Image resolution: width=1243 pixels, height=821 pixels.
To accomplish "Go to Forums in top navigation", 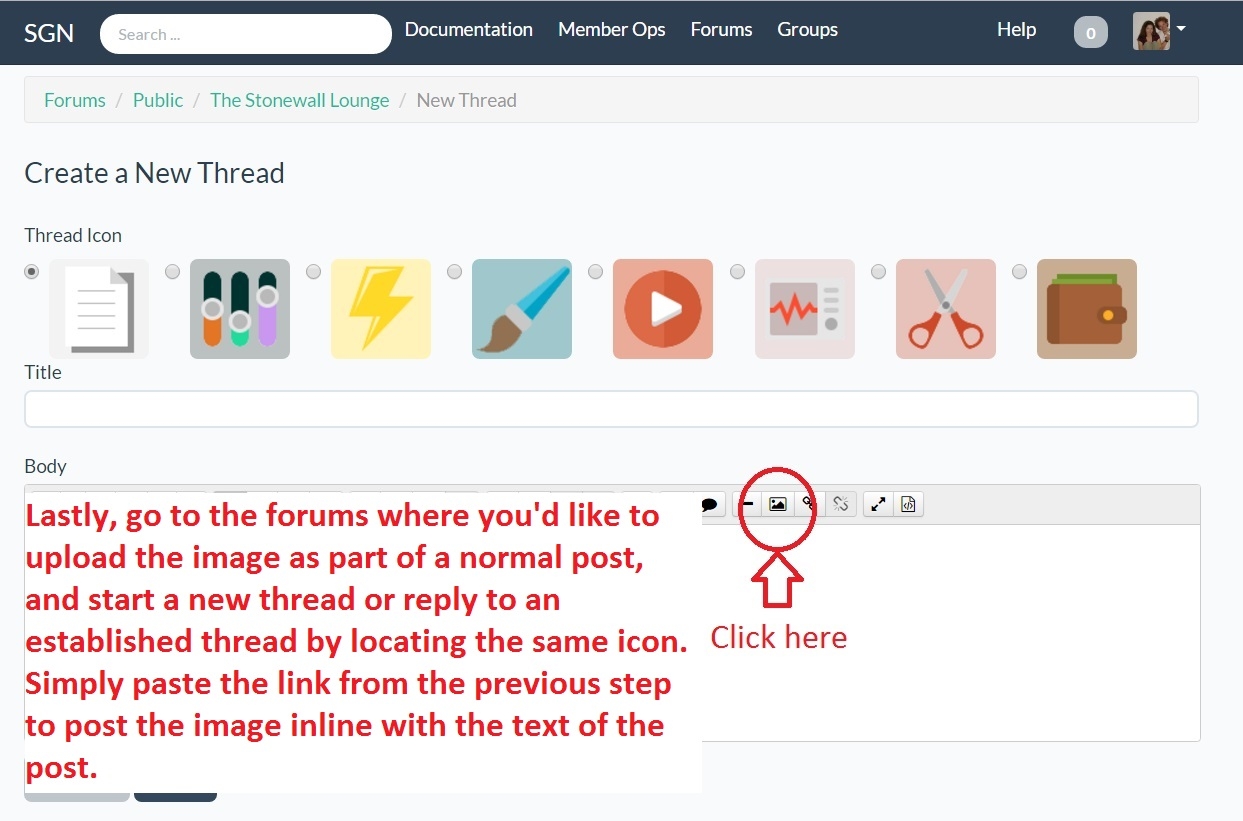I will [x=721, y=30].
